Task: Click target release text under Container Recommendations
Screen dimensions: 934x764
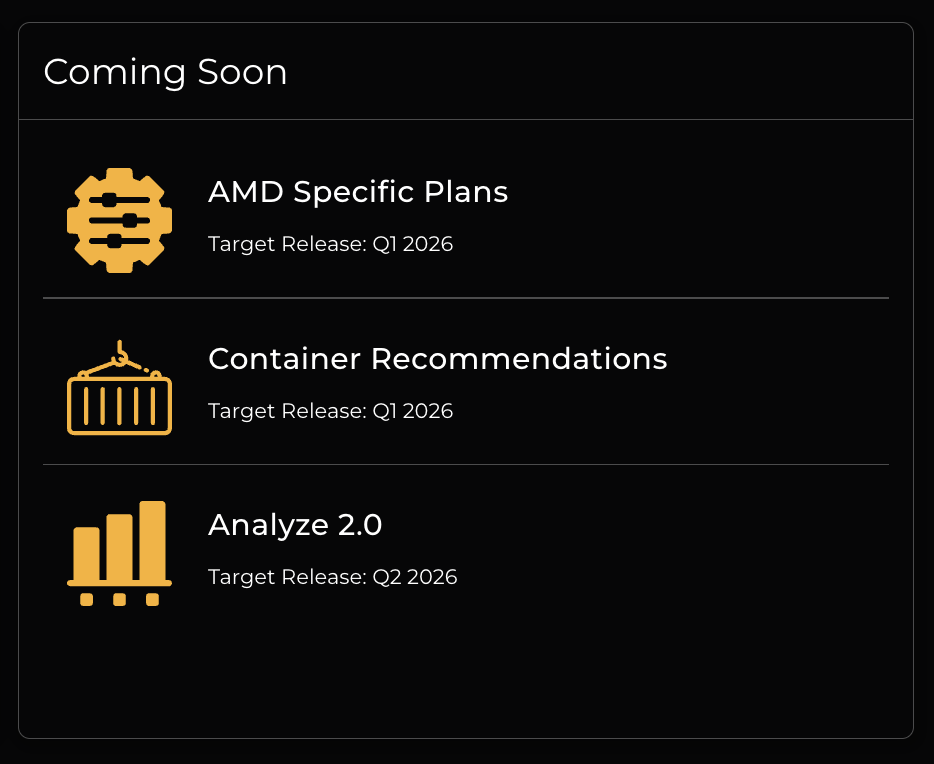Action: 330,411
